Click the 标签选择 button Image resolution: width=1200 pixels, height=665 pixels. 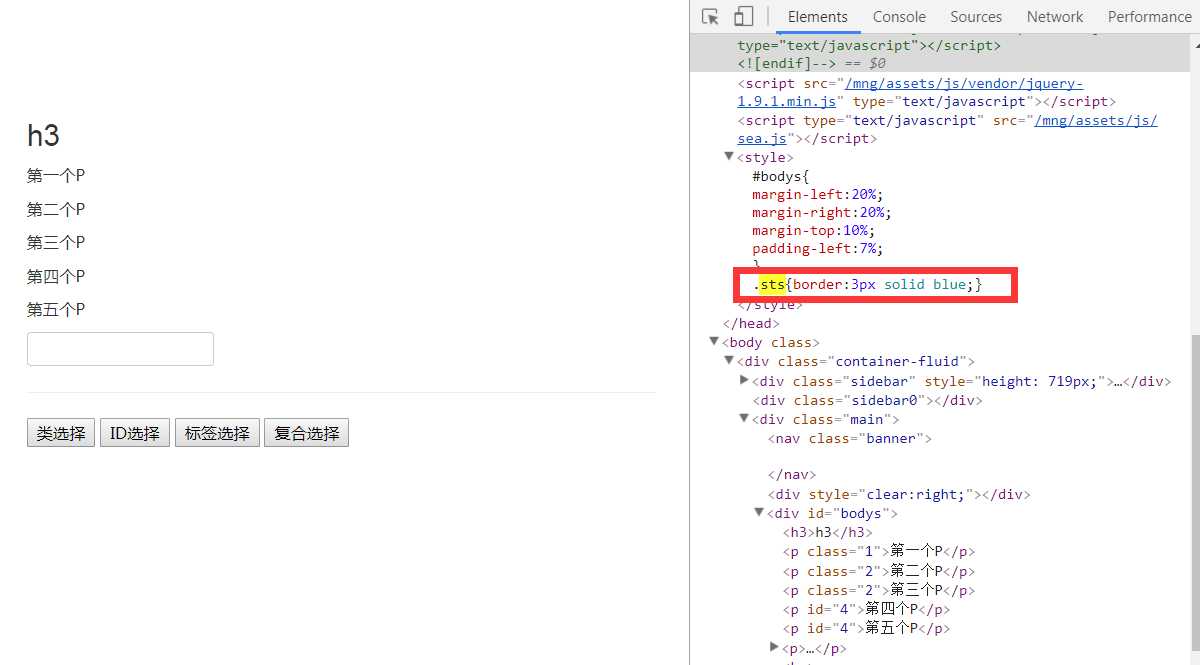[x=217, y=433]
